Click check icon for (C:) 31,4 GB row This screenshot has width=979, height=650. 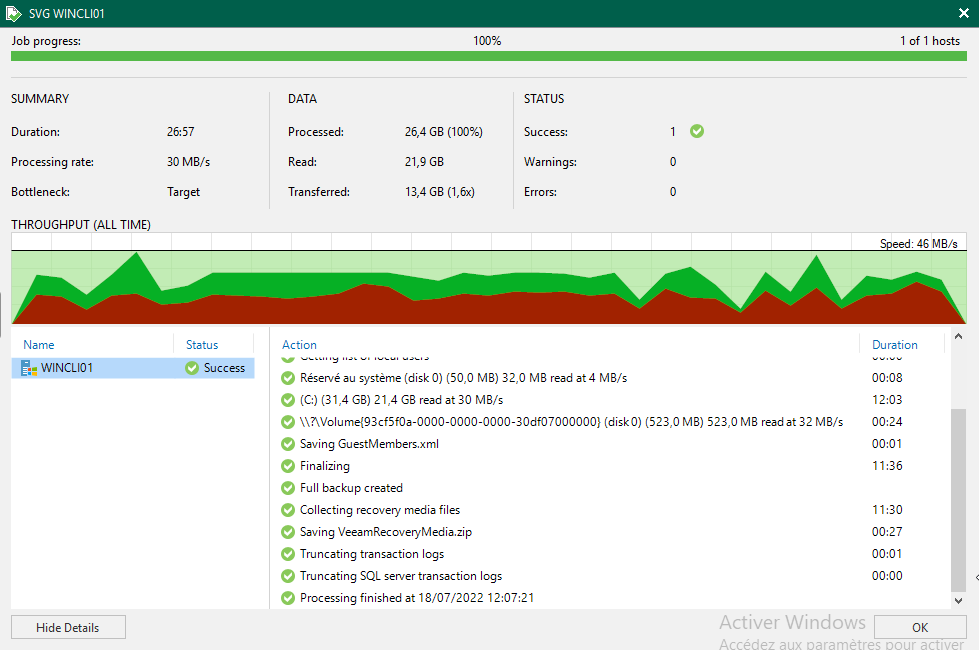[288, 400]
